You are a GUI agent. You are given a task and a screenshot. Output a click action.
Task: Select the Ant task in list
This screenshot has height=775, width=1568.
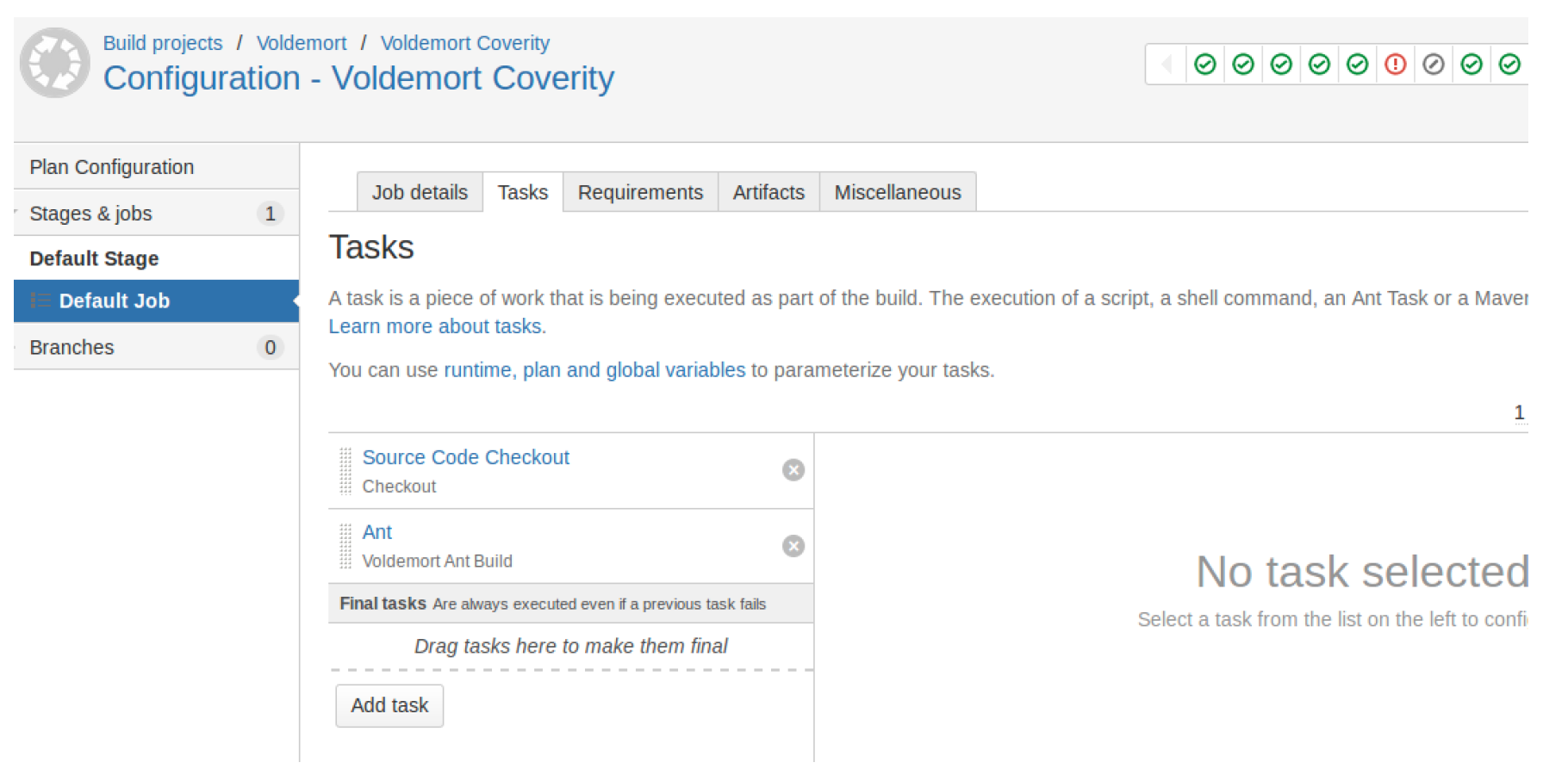pos(377,532)
